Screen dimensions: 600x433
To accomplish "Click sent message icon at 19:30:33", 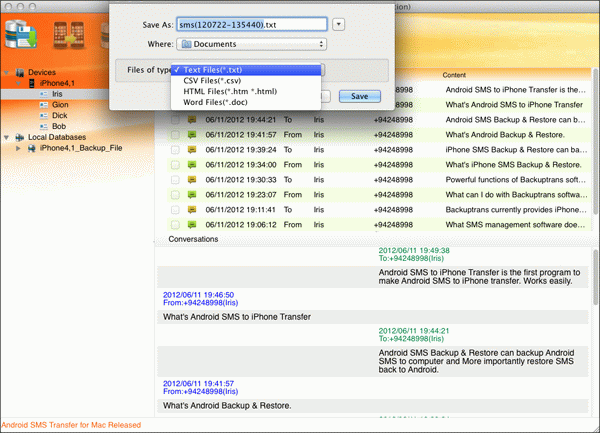I will click(x=192, y=180).
